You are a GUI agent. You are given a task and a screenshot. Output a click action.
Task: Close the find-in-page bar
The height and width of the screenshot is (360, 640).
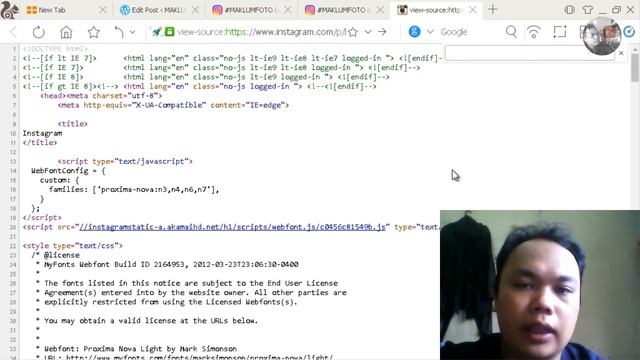point(621,53)
